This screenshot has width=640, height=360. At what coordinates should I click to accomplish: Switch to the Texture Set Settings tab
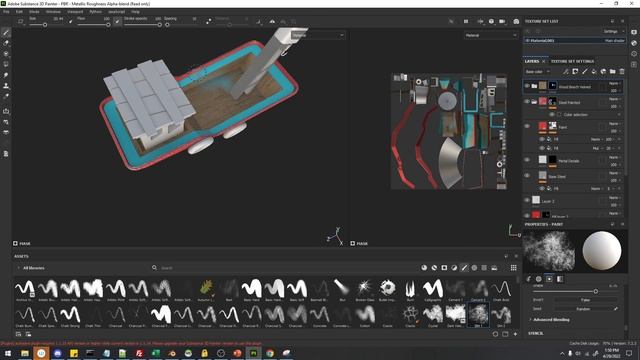click(x=572, y=61)
